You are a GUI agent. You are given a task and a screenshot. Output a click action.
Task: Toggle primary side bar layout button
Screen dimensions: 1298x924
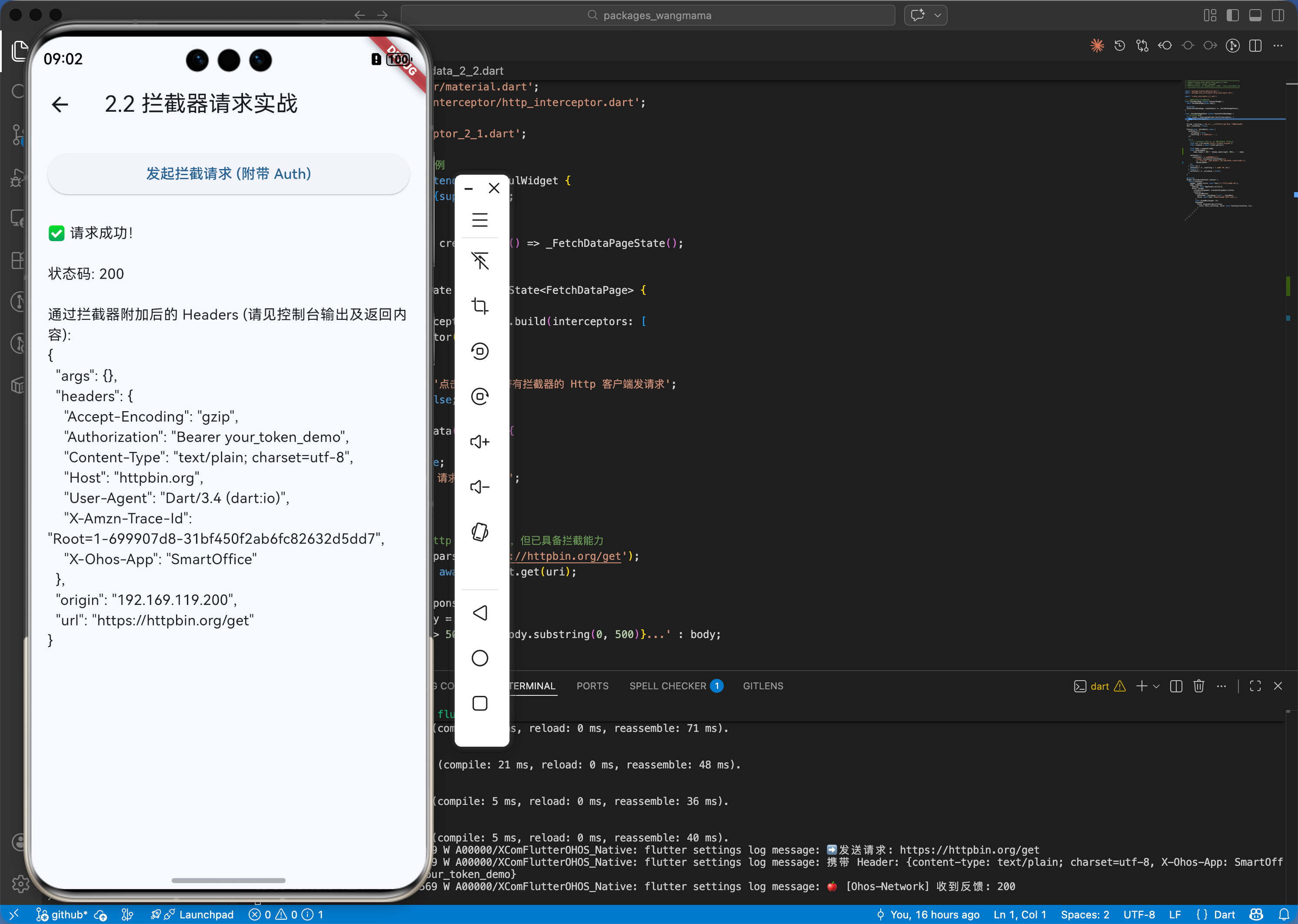click(x=1232, y=15)
